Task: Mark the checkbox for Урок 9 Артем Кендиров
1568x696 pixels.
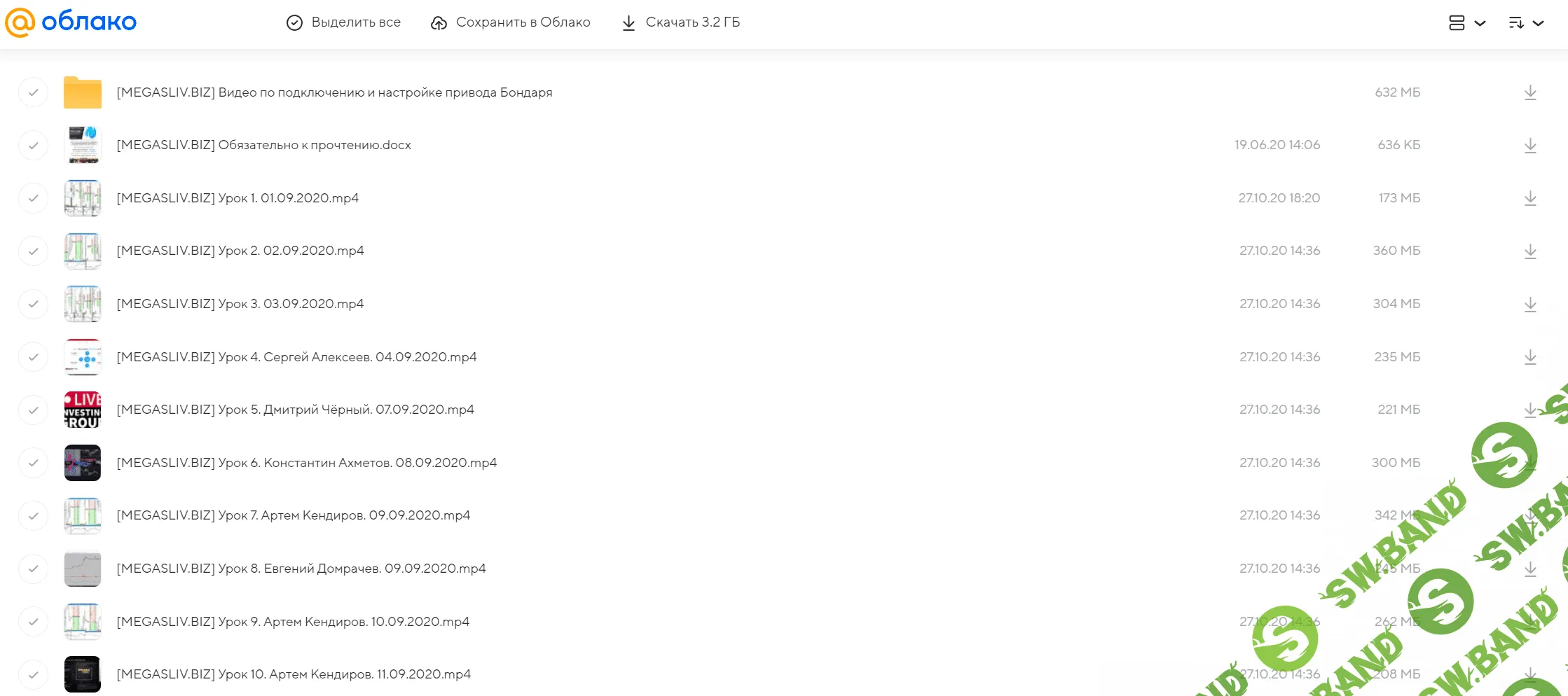Action: [33, 622]
